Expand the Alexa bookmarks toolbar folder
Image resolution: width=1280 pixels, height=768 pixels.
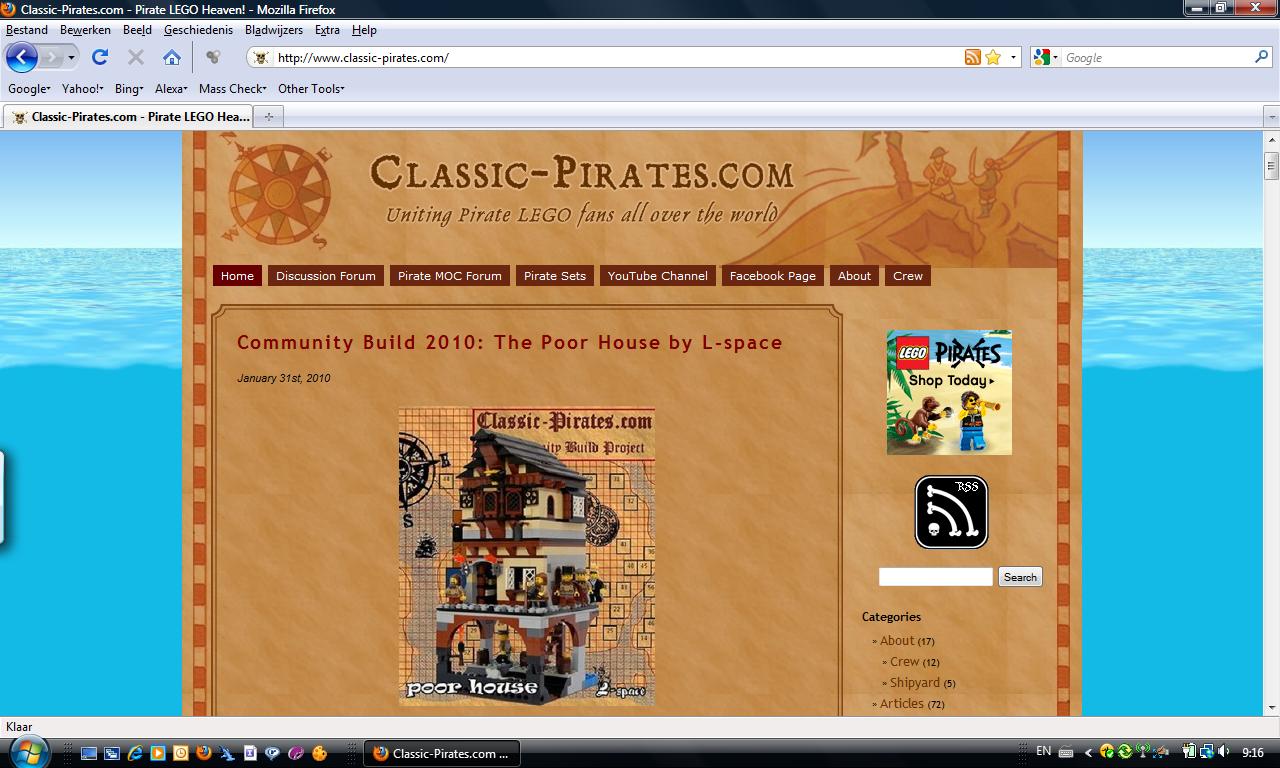[171, 88]
